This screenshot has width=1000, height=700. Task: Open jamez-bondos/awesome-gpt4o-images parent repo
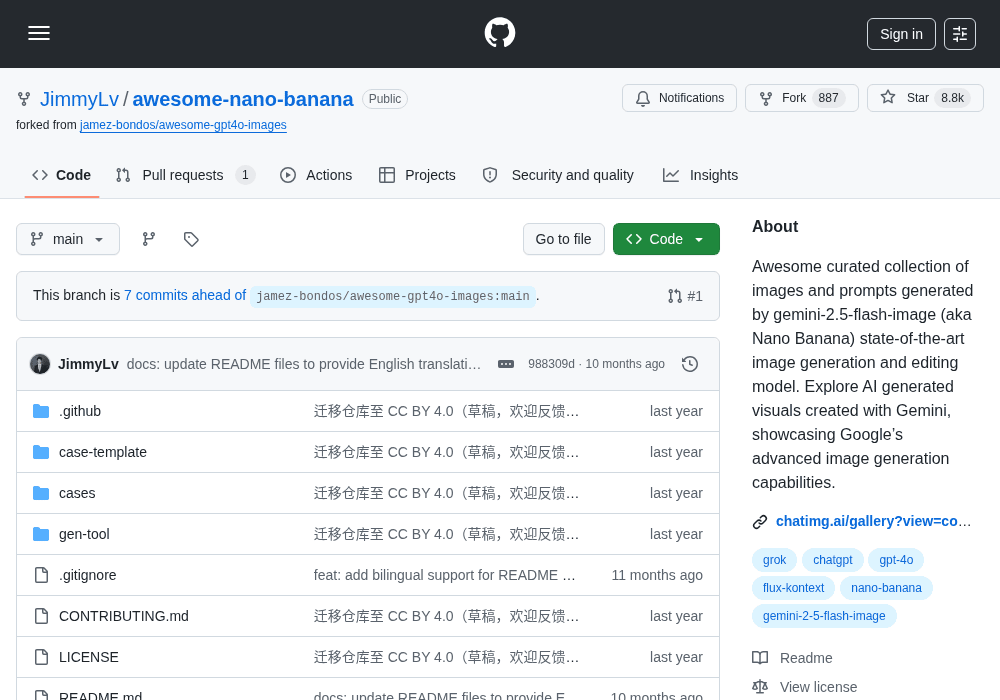[183, 125]
